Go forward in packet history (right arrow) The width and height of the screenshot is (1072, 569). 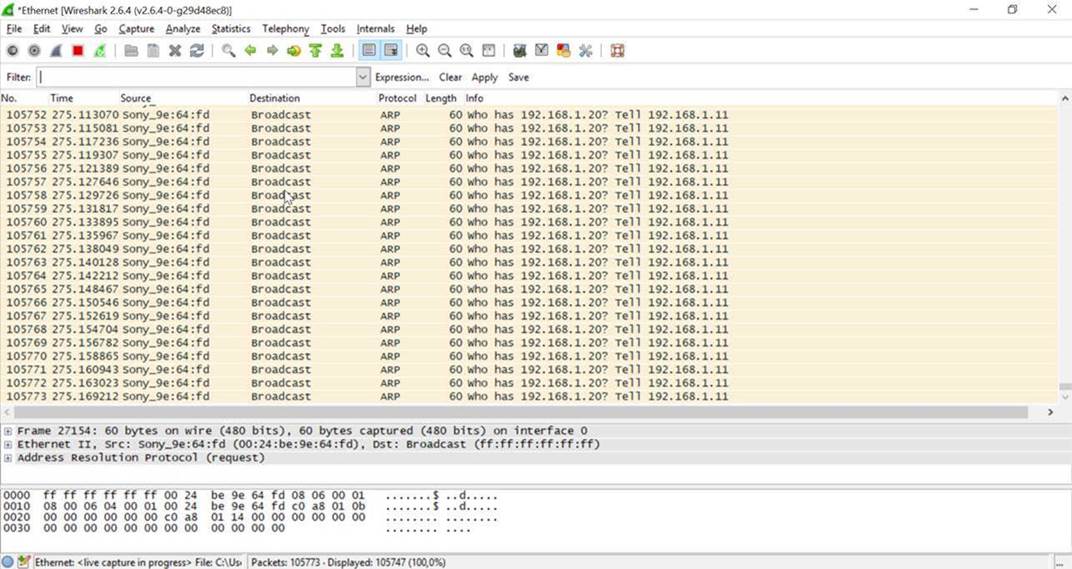(272, 51)
